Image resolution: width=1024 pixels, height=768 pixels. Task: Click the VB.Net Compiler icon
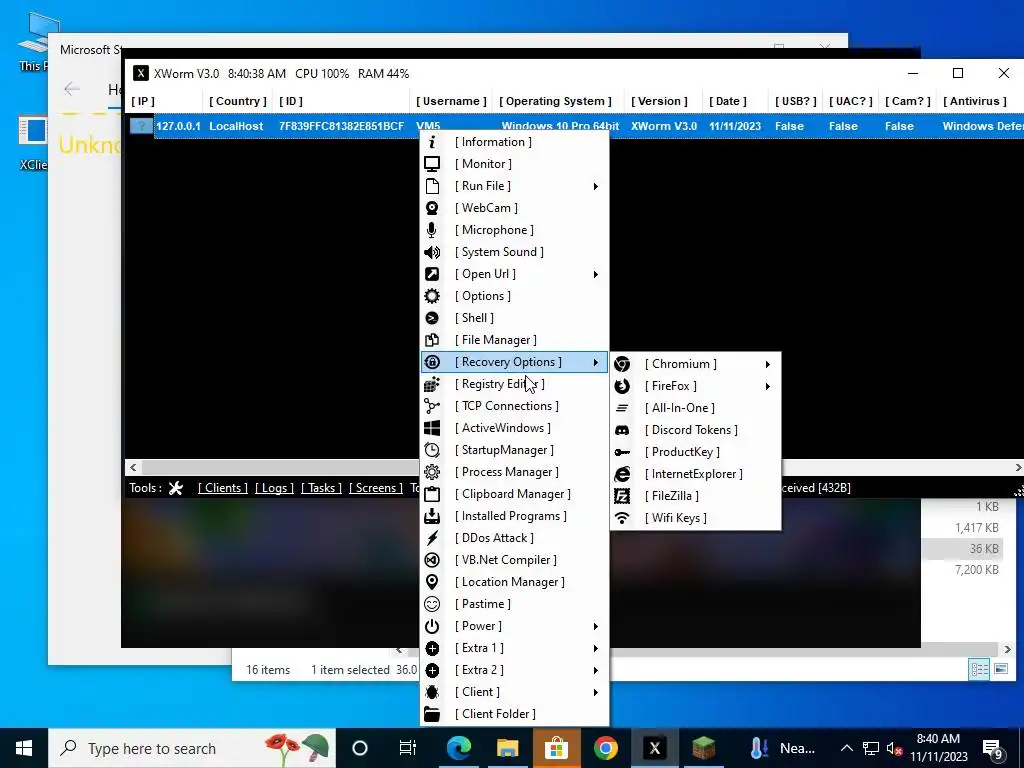coord(432,560)
